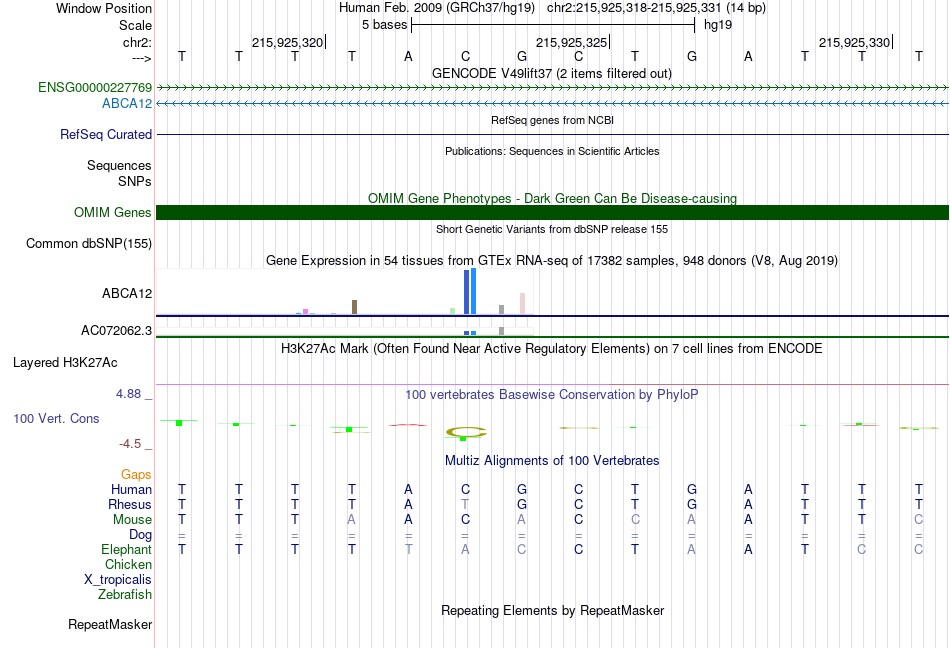This screenshot has height=648, width=950.
Task: Click the Chicken species row label
Action: 128,564
